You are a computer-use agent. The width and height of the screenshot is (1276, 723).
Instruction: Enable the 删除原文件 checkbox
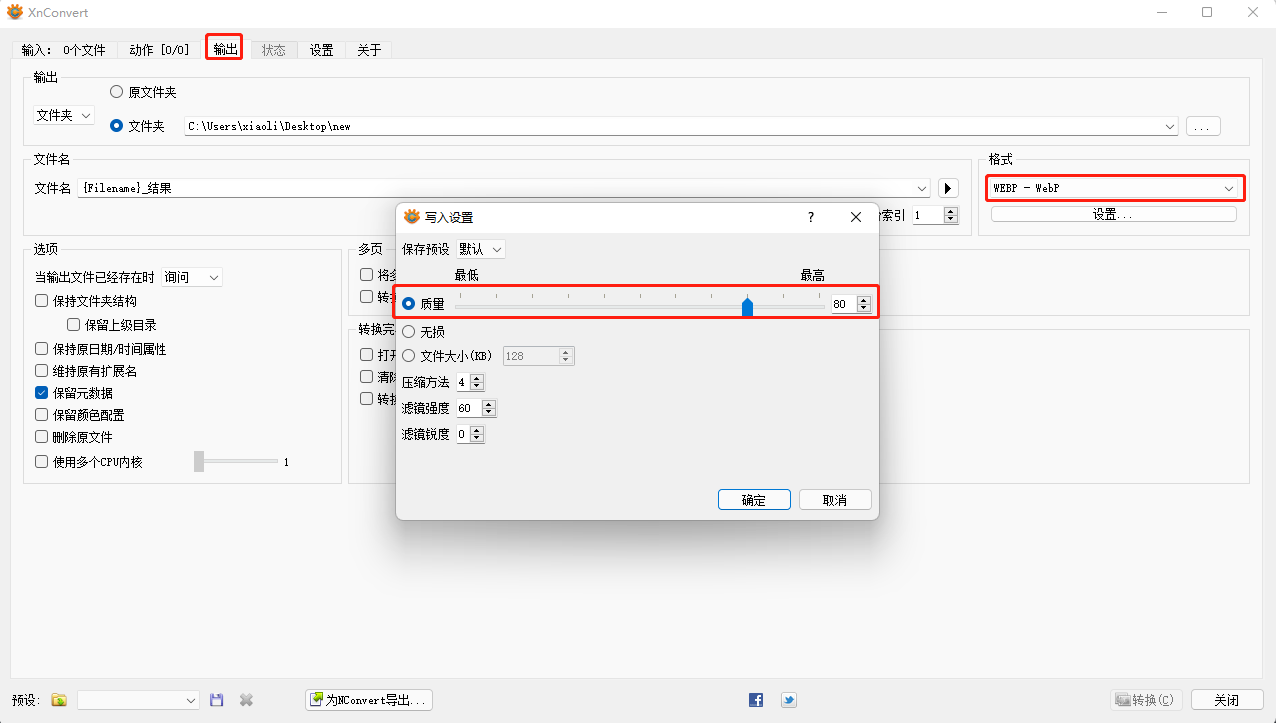(x=42, y=437)
